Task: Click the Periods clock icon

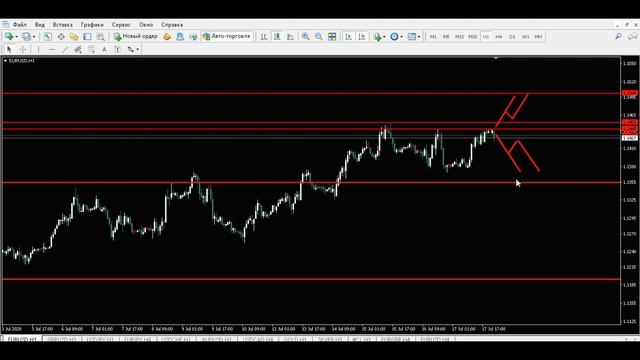Action: (394, 37)
